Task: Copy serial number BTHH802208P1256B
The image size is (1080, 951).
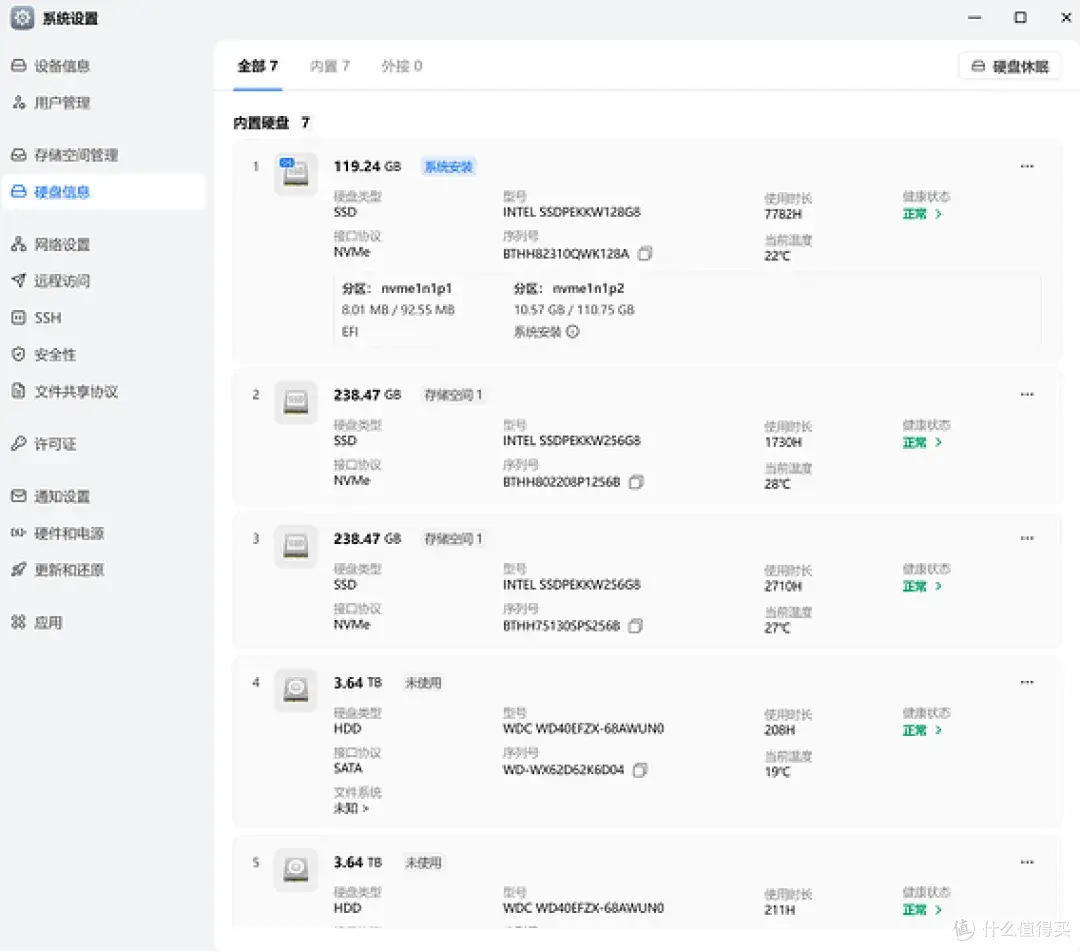Action: pyautogui.click(x=636, y=482)
